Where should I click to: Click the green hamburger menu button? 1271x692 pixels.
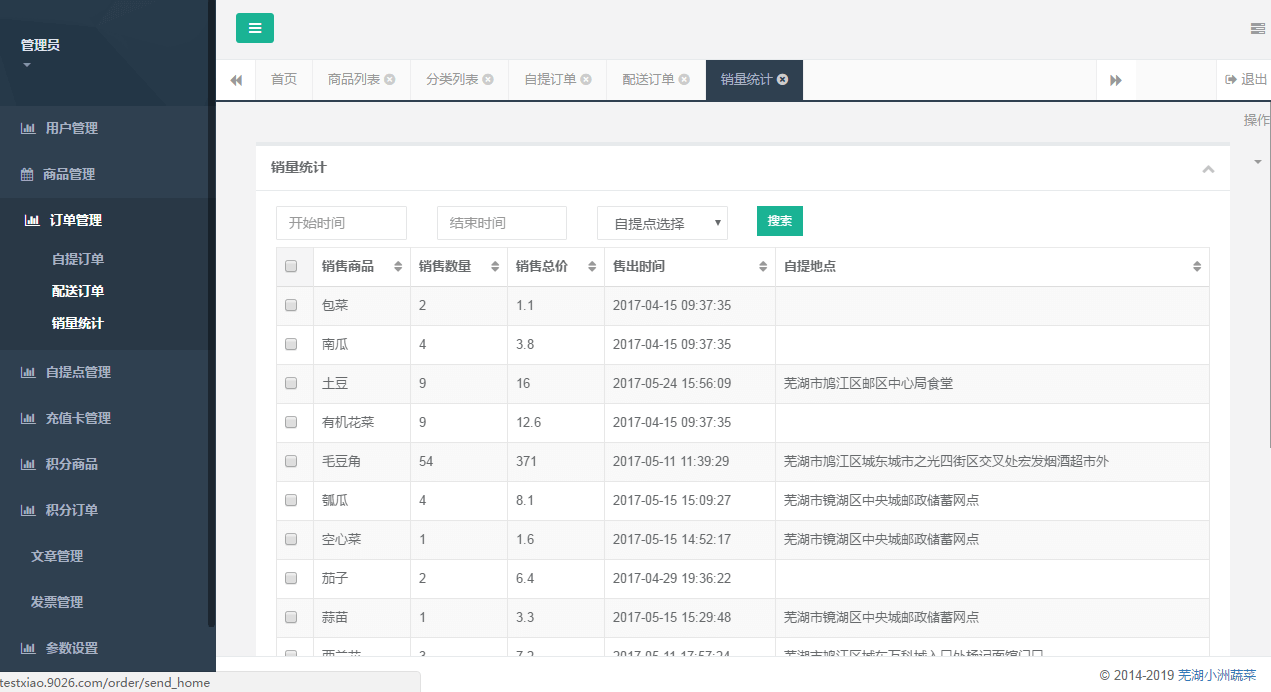point(254,28)
